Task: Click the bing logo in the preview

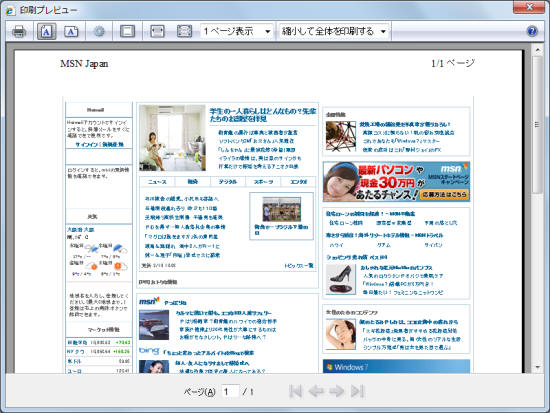Action: 149,350
